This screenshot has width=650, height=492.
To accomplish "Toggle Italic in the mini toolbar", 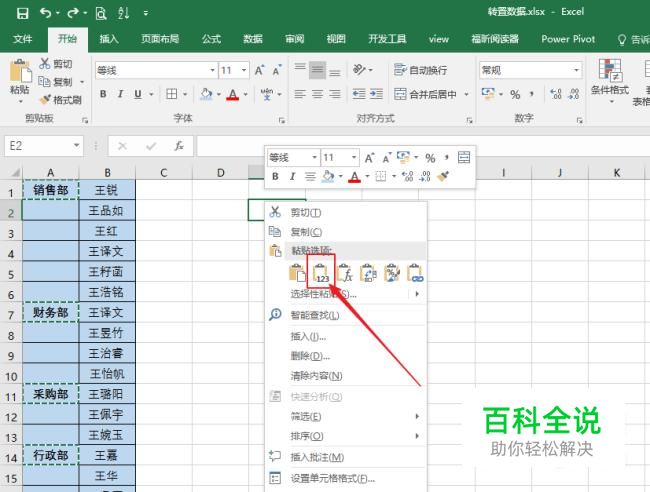I will 293,177.
